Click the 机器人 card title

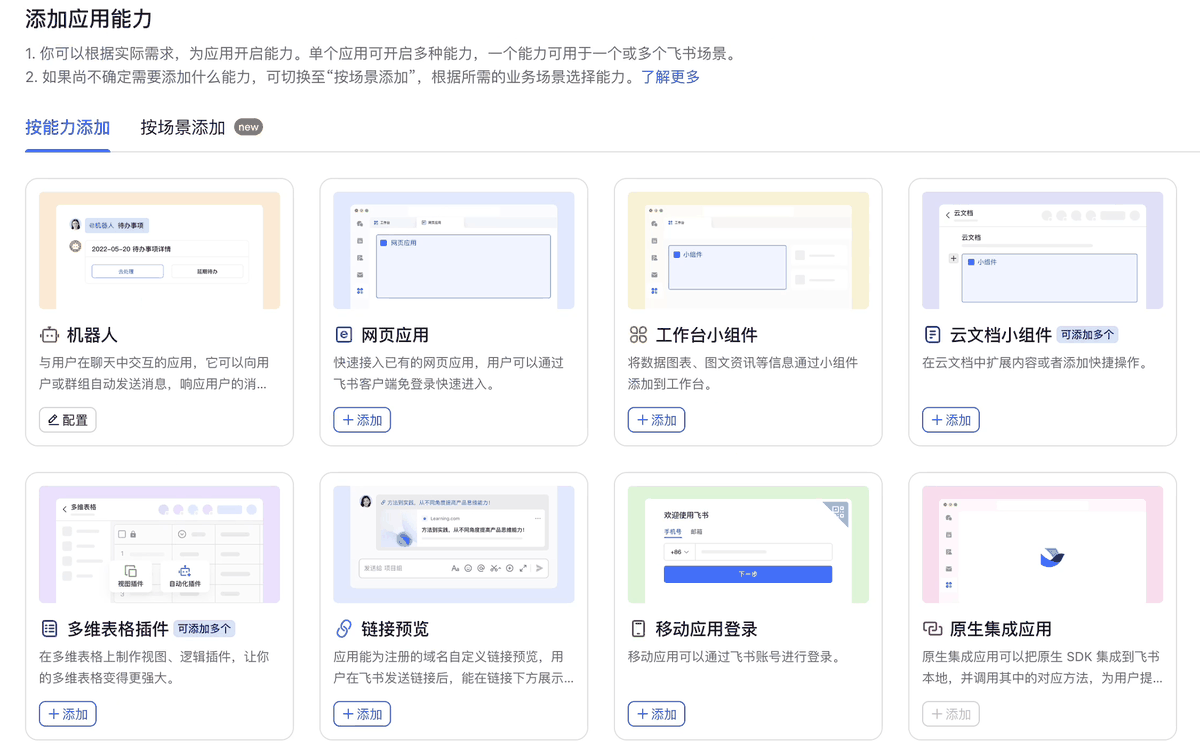coord(93,335)
